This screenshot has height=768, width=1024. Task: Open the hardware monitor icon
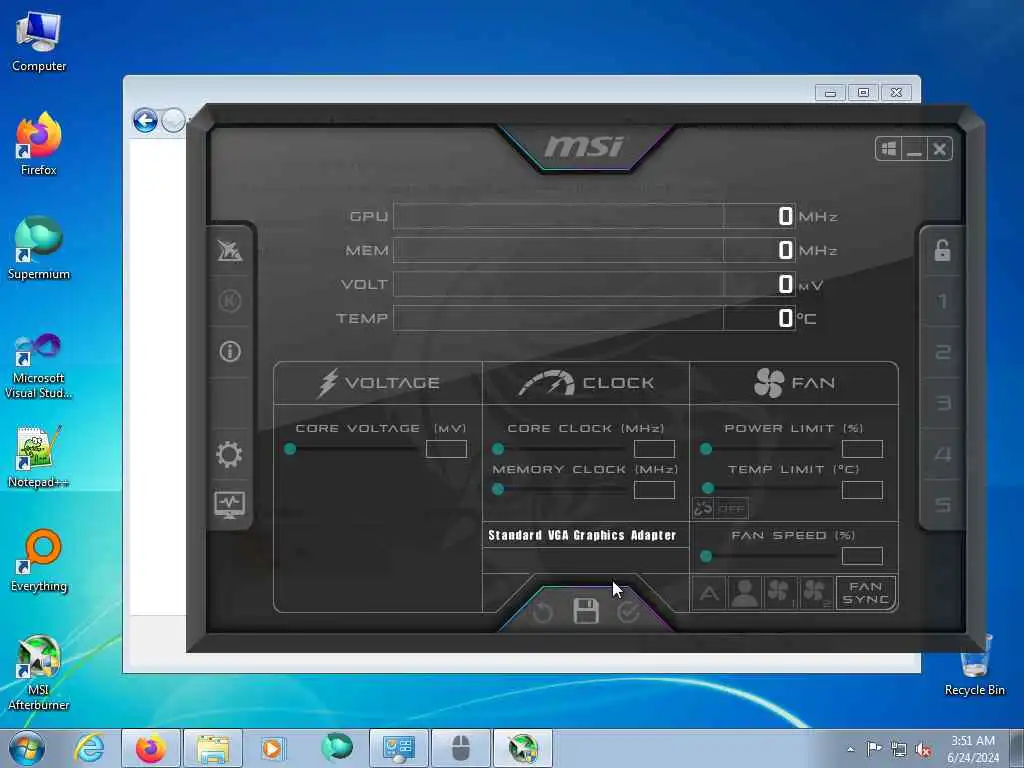pyautogui.click(x=229, y=505)
